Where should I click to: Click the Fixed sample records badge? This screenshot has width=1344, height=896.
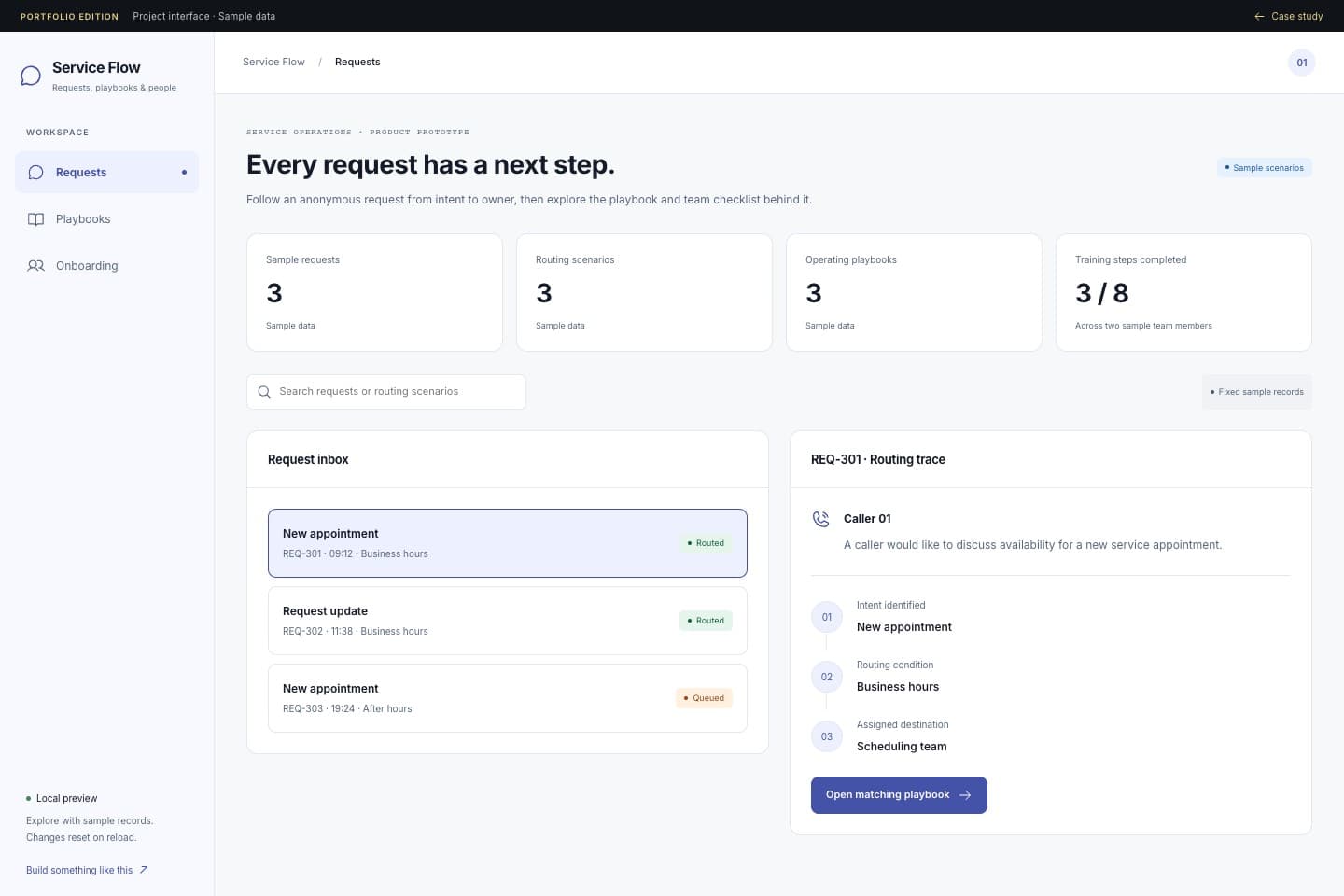tap(1256, 392)
